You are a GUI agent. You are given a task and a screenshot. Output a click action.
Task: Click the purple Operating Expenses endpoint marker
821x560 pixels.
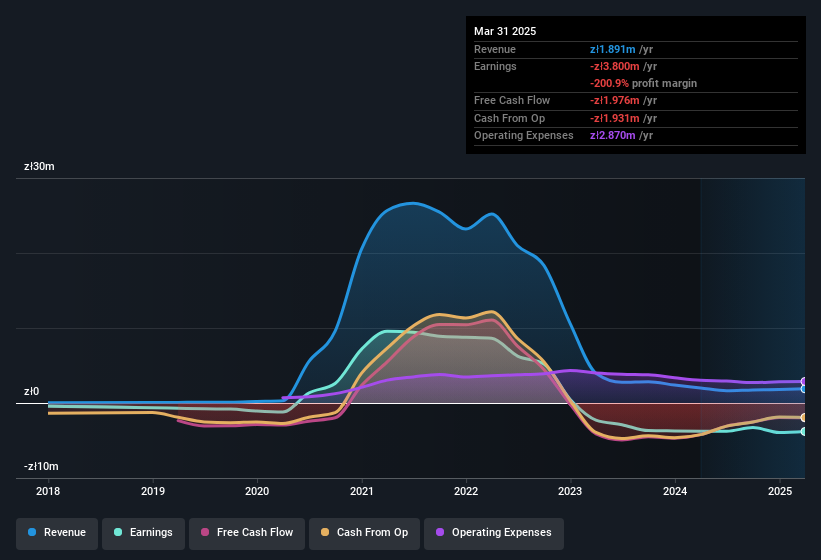[x=804, y=382]
